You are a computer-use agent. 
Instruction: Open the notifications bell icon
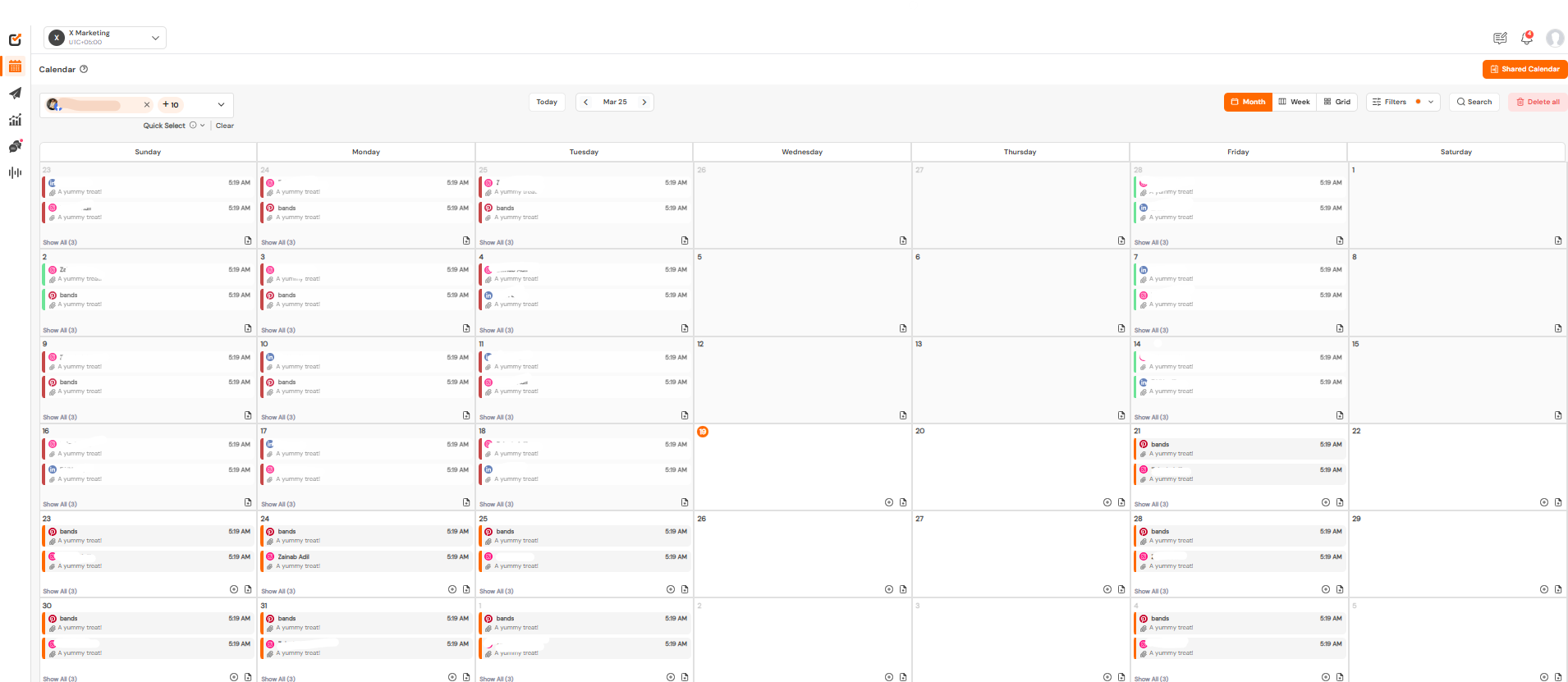tap(1527, 38)
